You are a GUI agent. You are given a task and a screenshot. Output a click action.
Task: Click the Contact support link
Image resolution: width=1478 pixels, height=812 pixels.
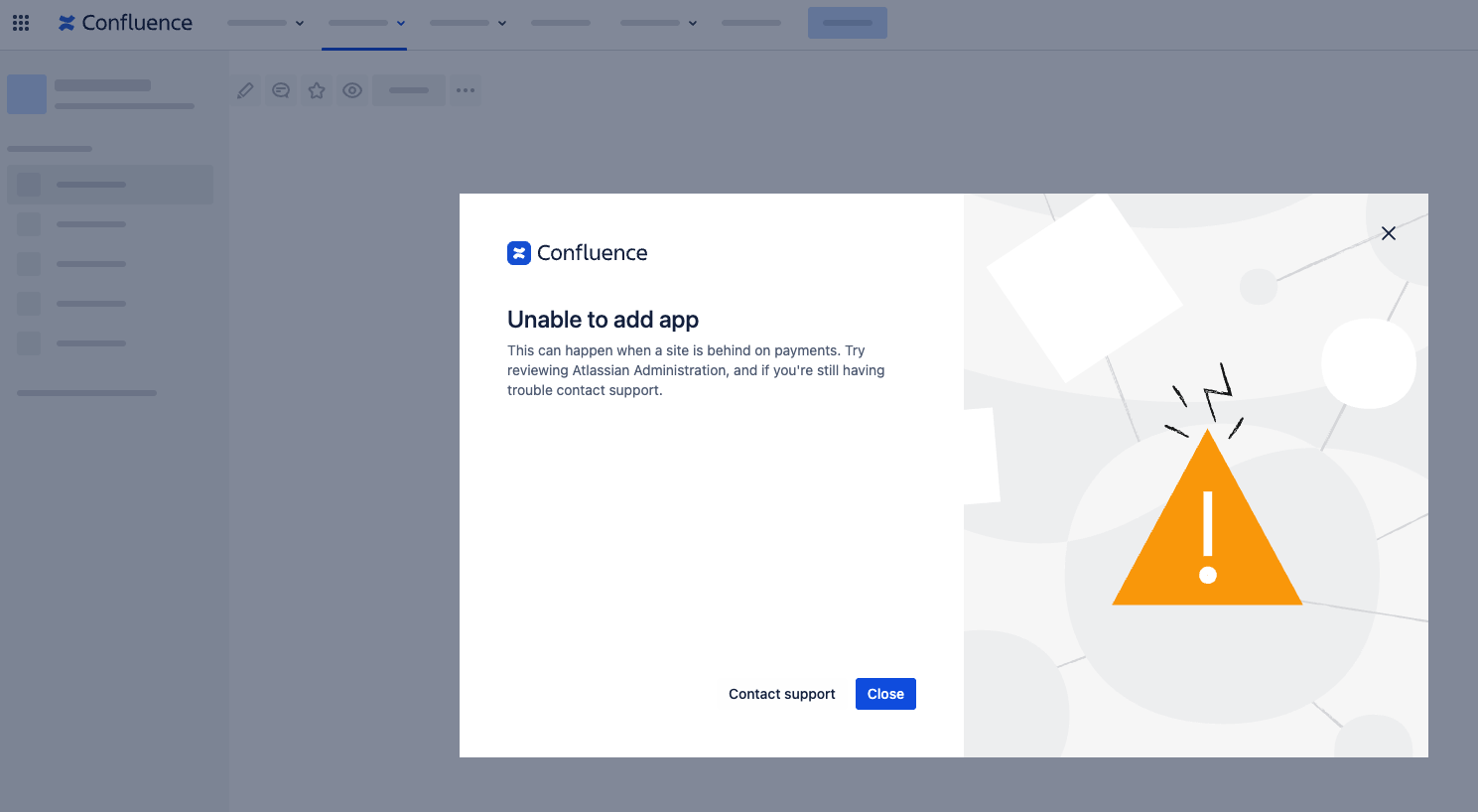point(782,694)
